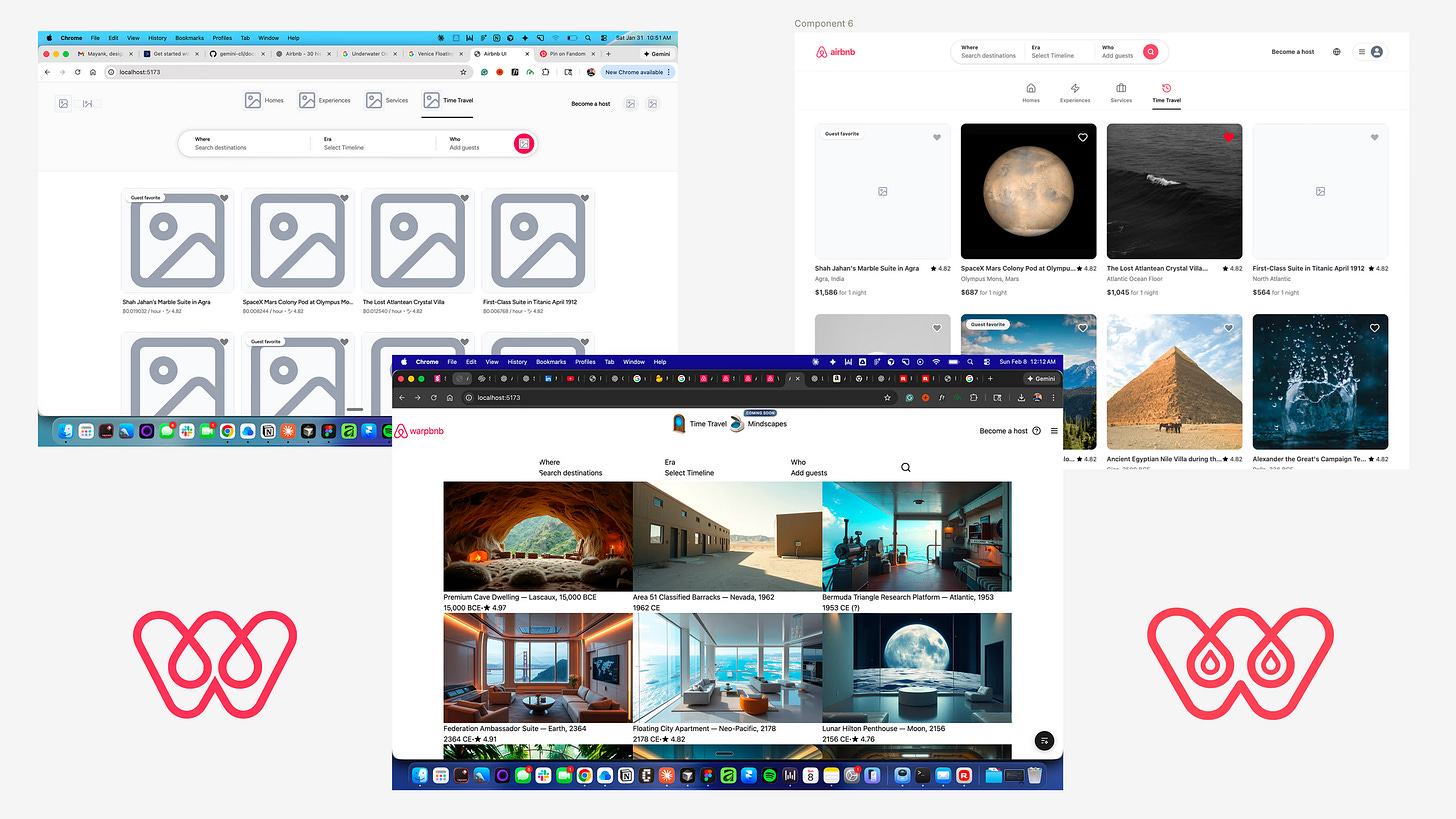Select Mindscapes tab on warpbnb page
The height and width of the screenshot is (819, 1456).
759,423
